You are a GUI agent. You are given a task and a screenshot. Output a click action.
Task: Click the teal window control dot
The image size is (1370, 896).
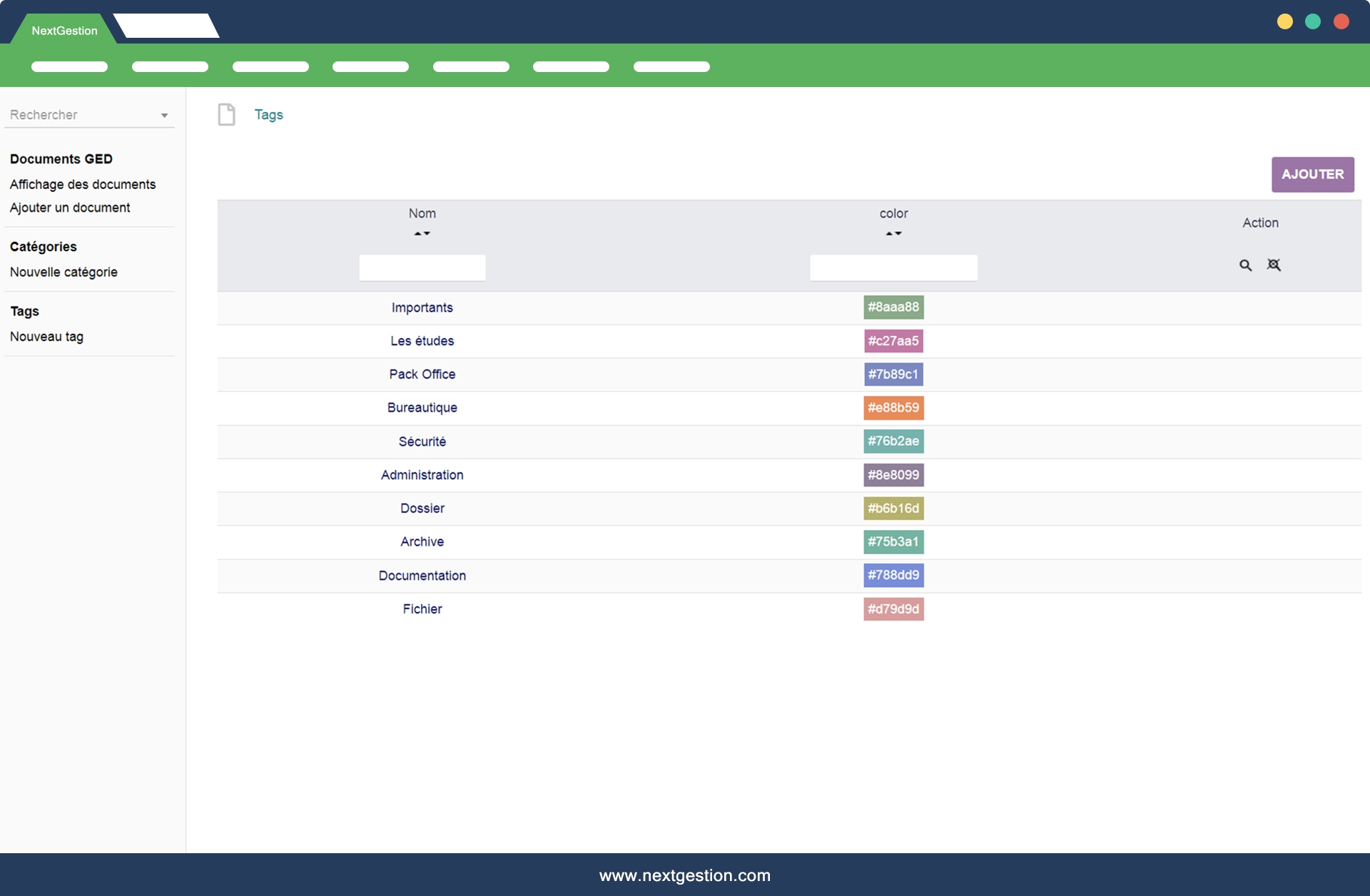[1312, 21]
